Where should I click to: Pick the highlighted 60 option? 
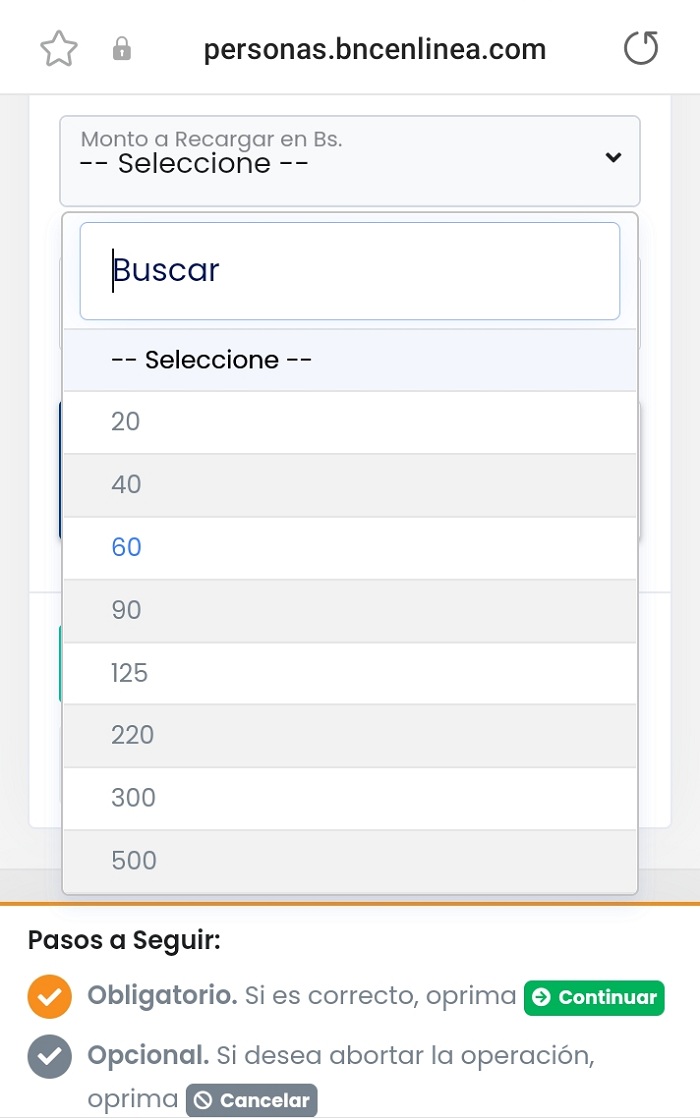(x=350, y=548)
